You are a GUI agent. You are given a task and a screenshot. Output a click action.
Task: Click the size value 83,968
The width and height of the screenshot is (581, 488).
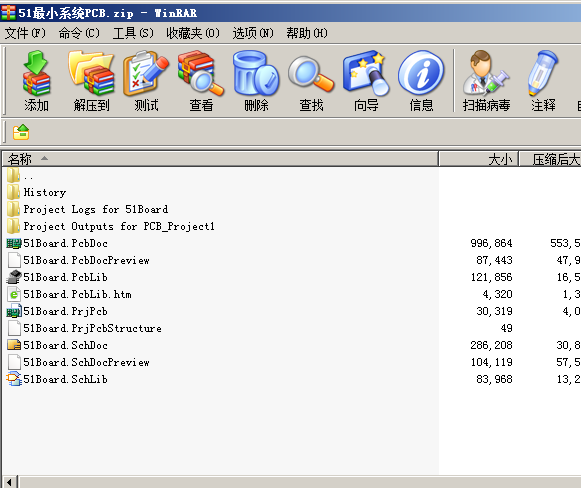pyautogui.click(x=494, y=379)
